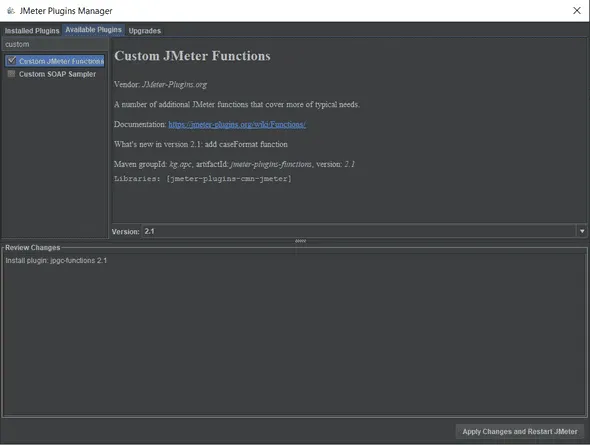590x445 pixels.
Task: Uncheck the Custom JMeter Functions checkbox
Action: 12,61
